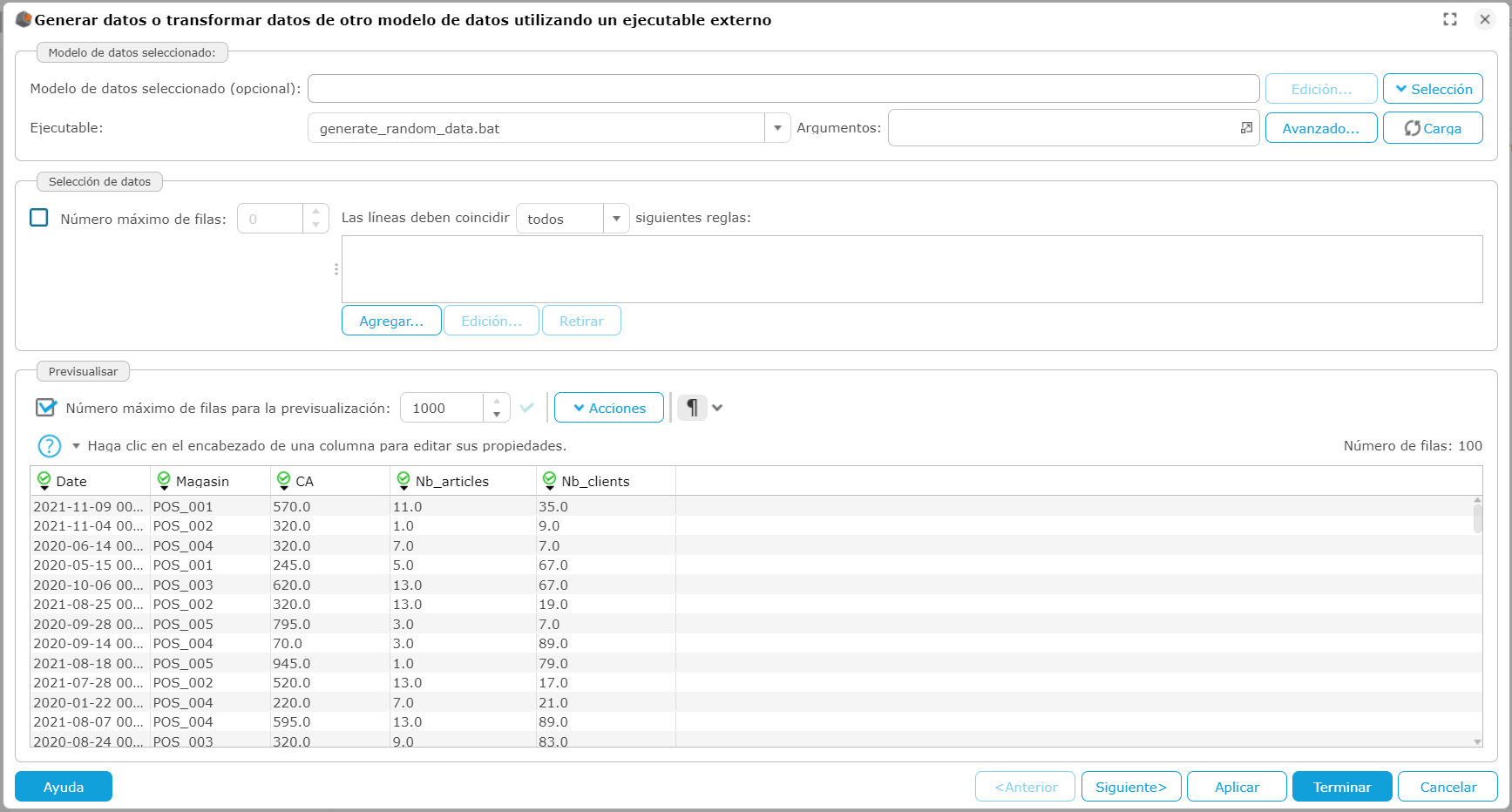Click the Agregar... rule button
This screenshot has width=1512, height=812.
[391, 321]
